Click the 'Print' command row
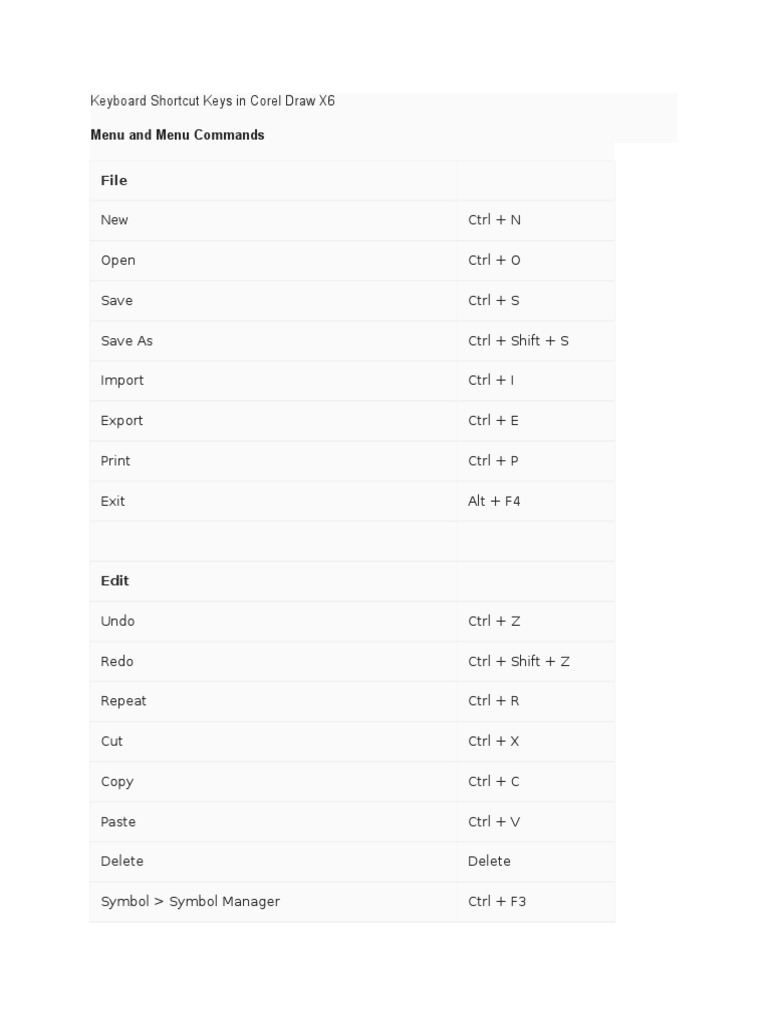The height and width of the screenshot is (1024, 768). point(116,461)
